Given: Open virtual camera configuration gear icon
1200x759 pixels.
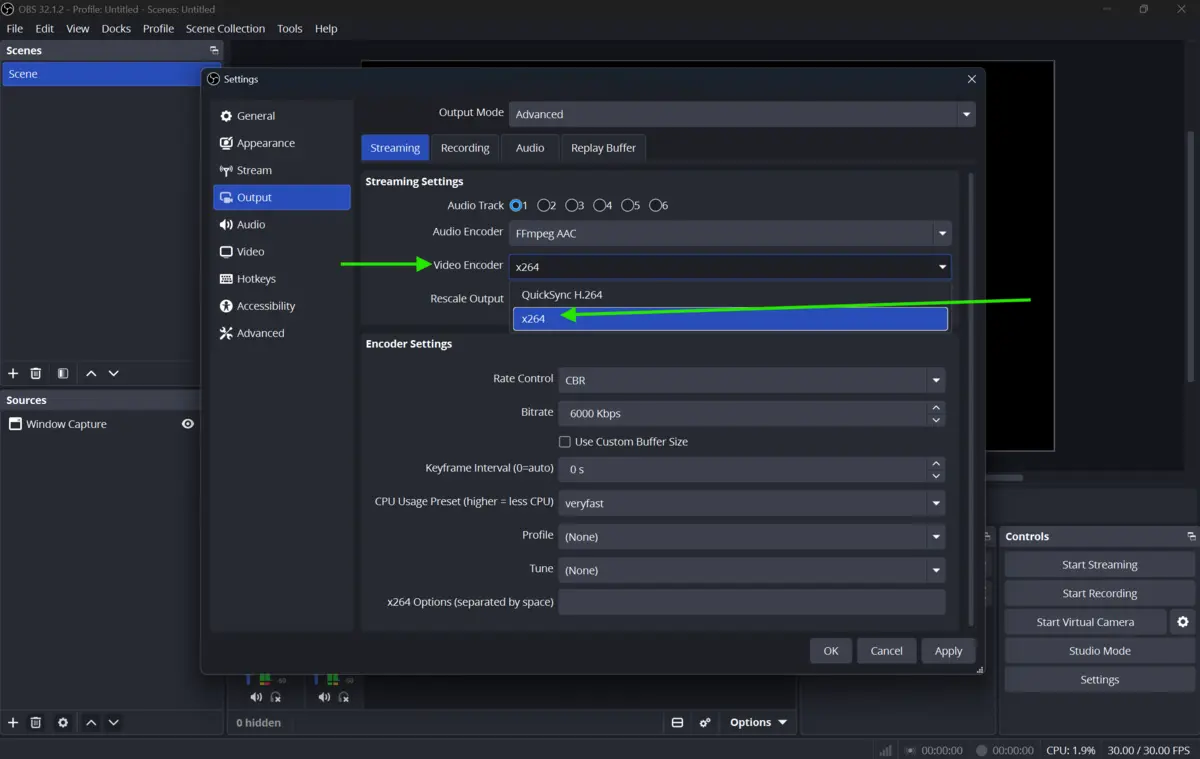Looking at the screenshot, I should point(1183,622).
